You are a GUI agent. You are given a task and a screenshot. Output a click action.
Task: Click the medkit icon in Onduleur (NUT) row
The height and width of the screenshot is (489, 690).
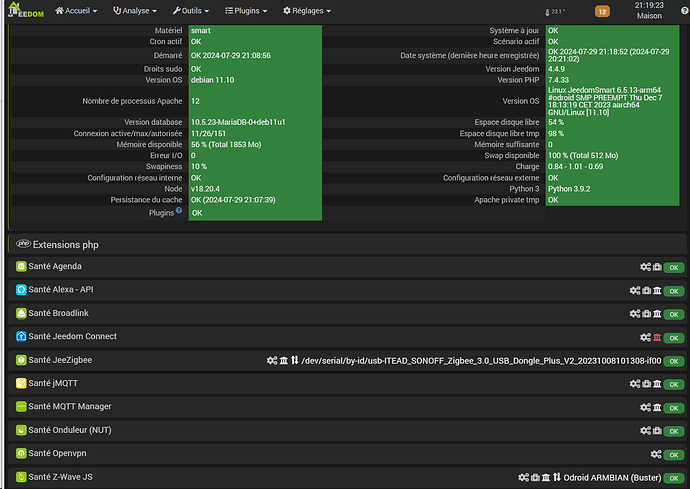[x=657, y=431]
